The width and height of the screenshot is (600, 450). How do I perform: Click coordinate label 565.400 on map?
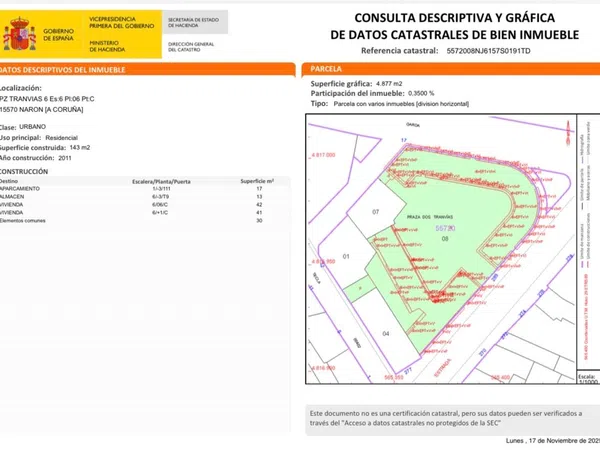501,378
